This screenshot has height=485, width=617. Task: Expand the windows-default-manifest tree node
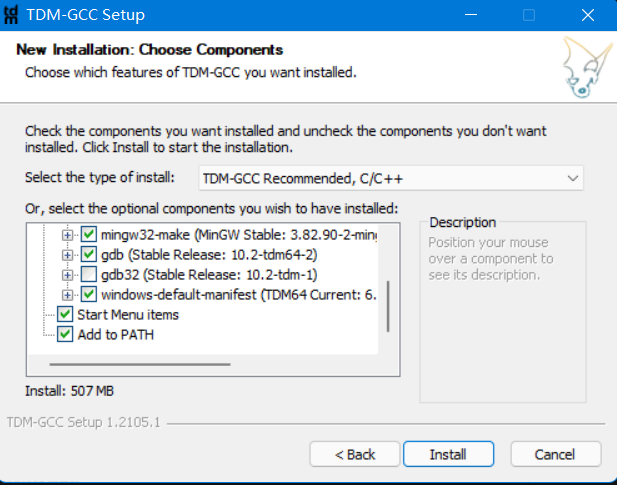[x=68, y=295]
